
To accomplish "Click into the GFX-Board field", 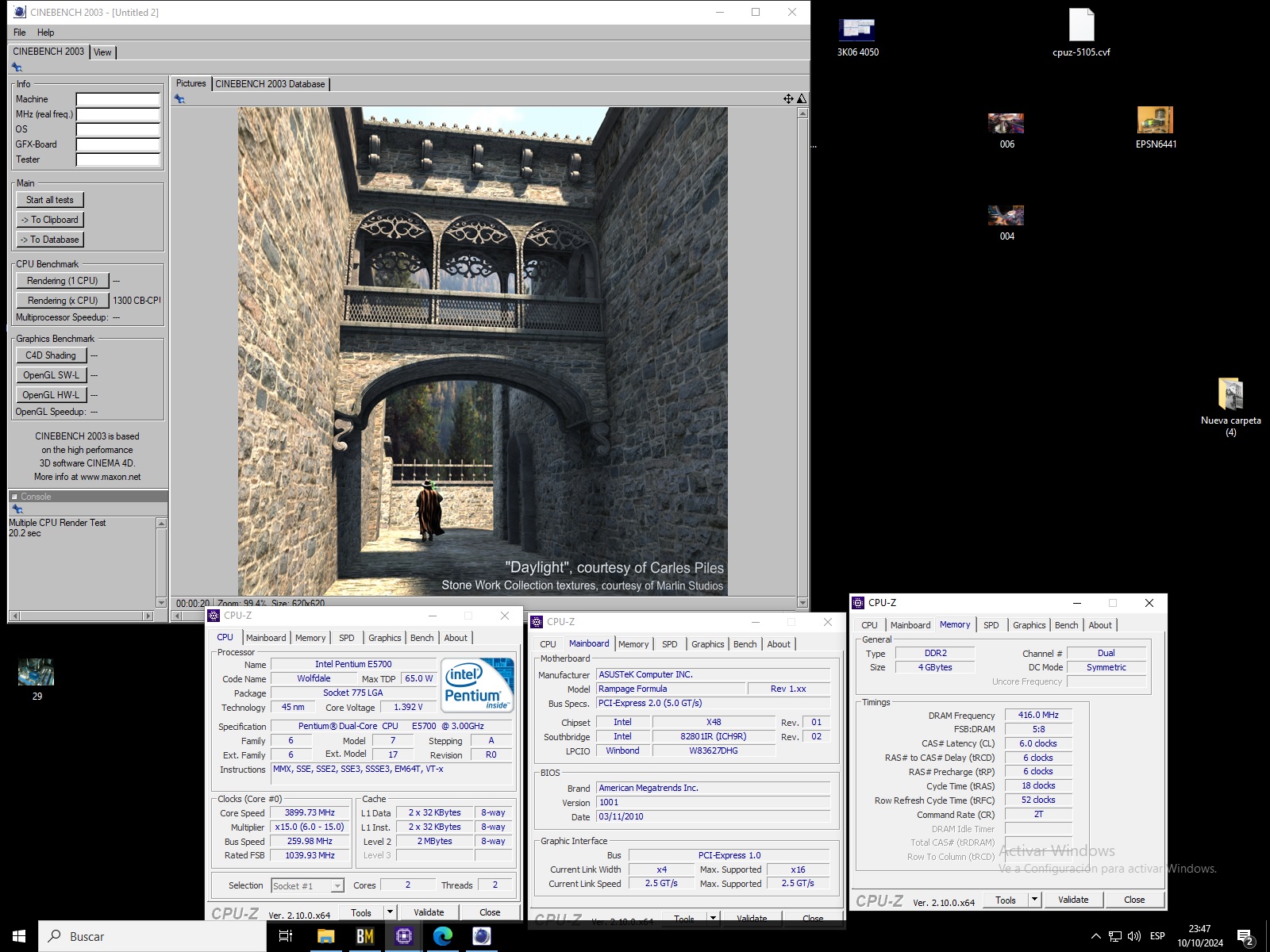I will [x=118, y=144].
